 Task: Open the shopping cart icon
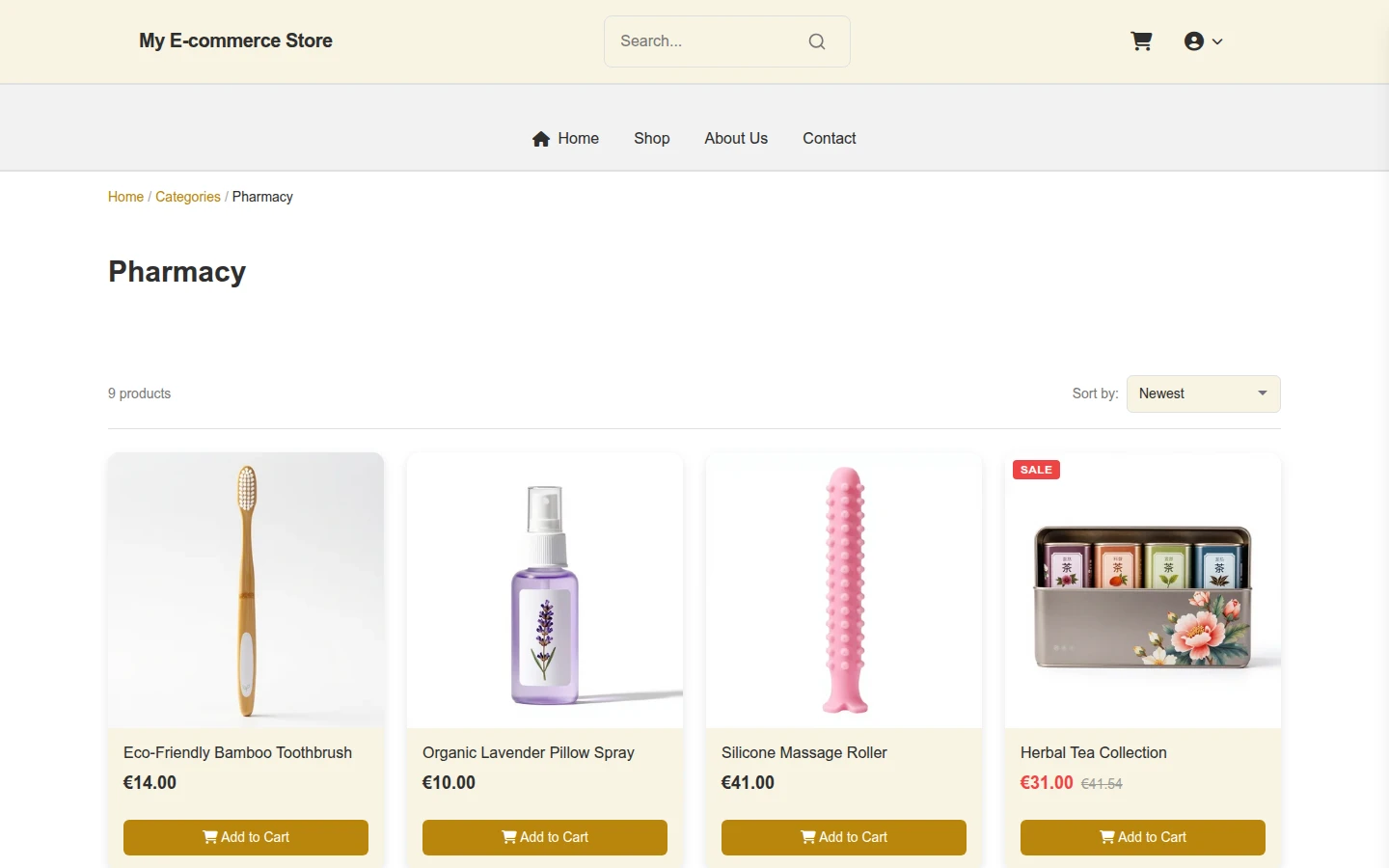(x=1141, y=41)
